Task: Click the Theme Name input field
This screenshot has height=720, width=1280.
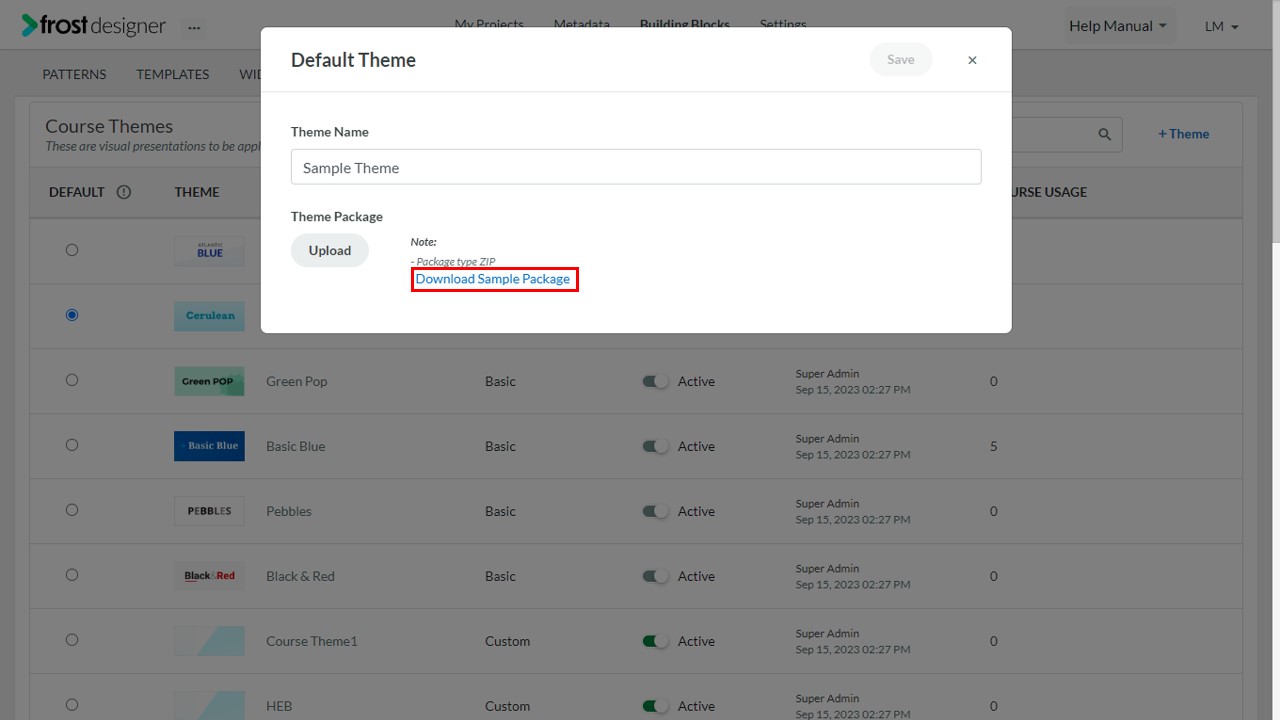Action: click(636, 167)
